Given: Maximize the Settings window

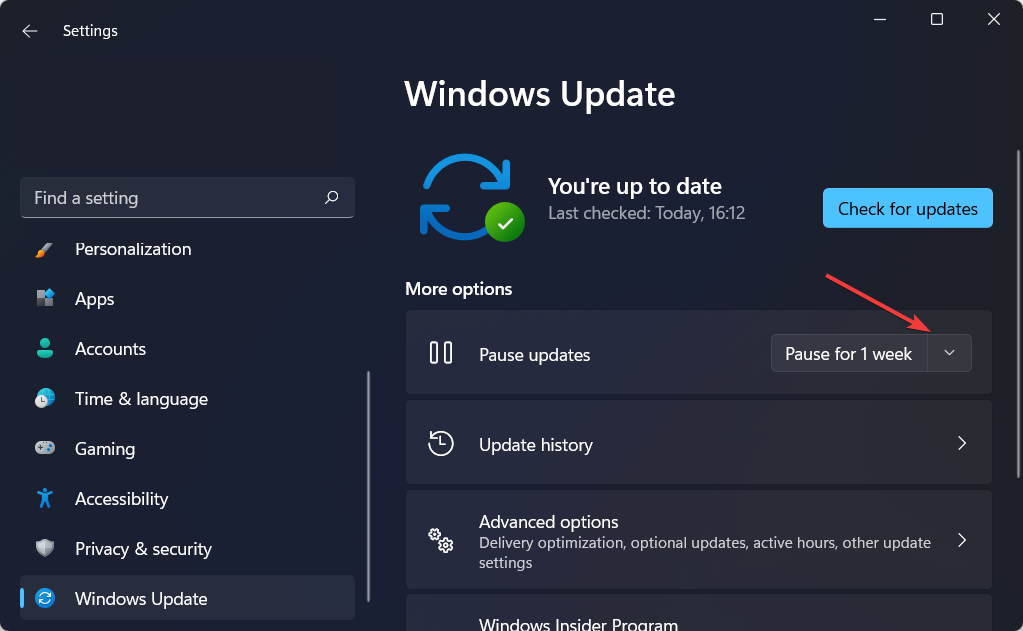Looking at the screenshot, I should pos(937,20).
